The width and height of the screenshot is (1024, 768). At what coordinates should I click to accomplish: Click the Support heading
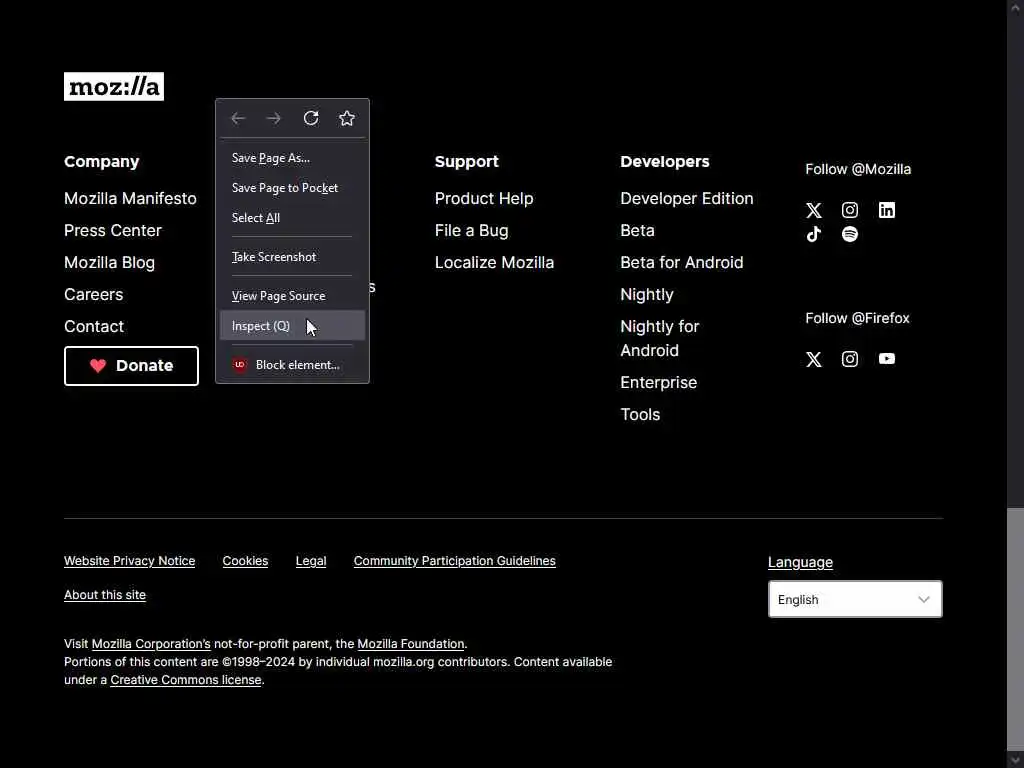click(466, 162)
